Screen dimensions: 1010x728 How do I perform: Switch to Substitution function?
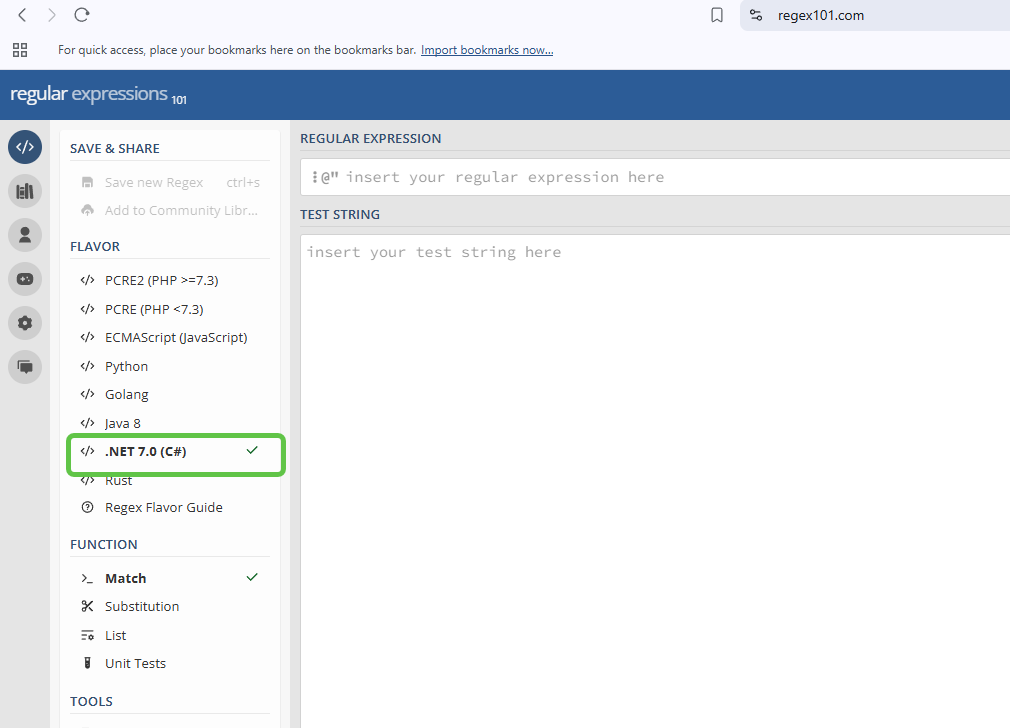point(141,607)
